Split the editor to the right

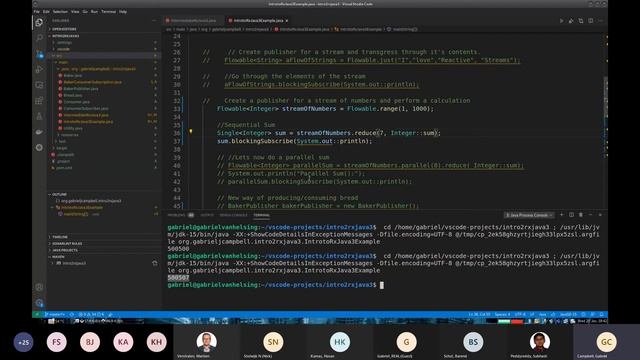(591, 21)
